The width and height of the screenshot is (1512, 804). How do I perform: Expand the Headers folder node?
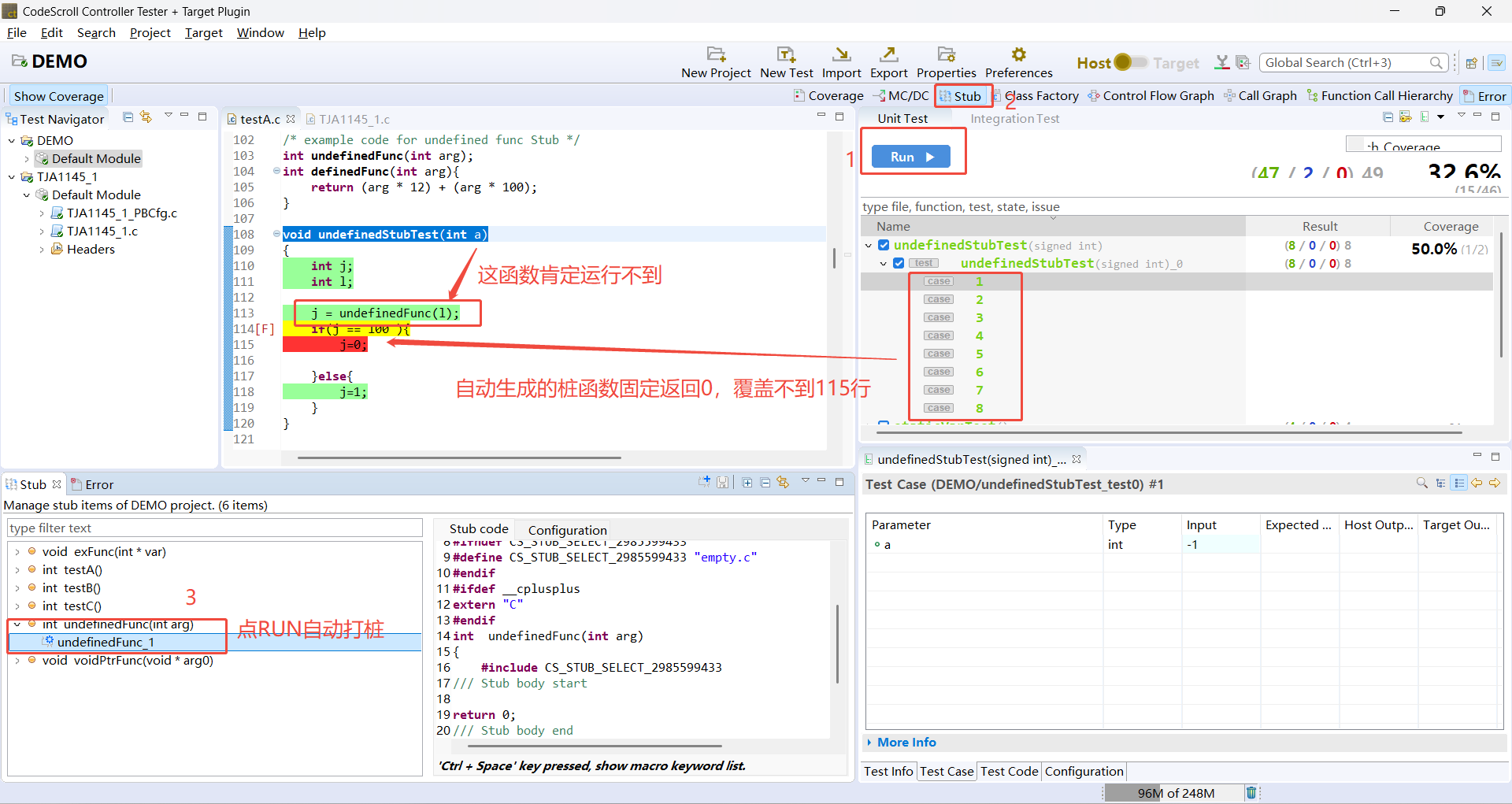tap(42, 250)
